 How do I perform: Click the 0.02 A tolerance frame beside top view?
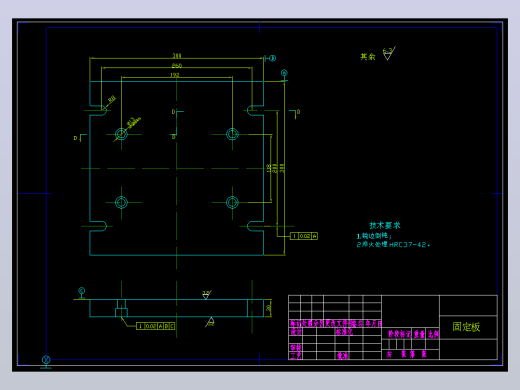tap(304, 236)
